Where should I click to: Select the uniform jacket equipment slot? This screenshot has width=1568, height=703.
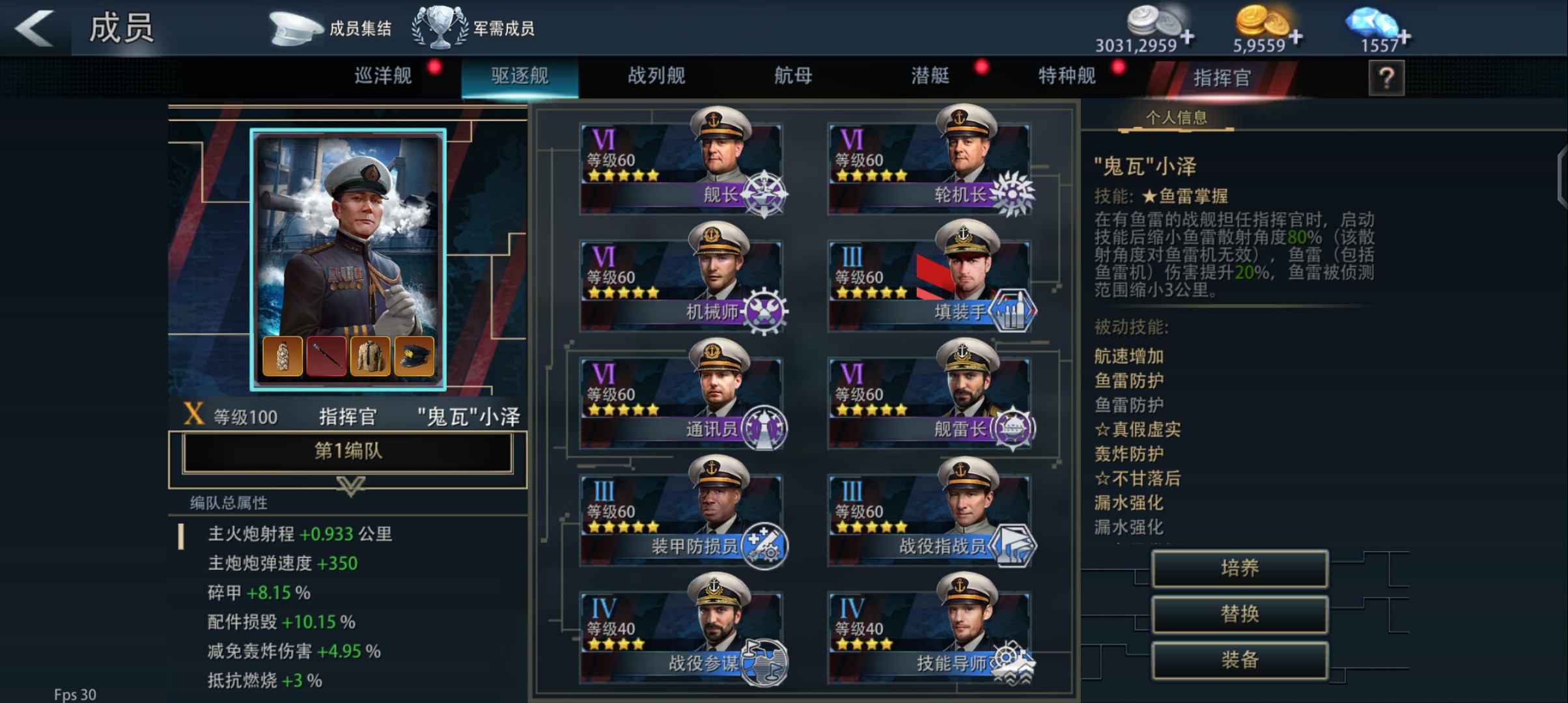pyautogui.click(x=370, y=357)
